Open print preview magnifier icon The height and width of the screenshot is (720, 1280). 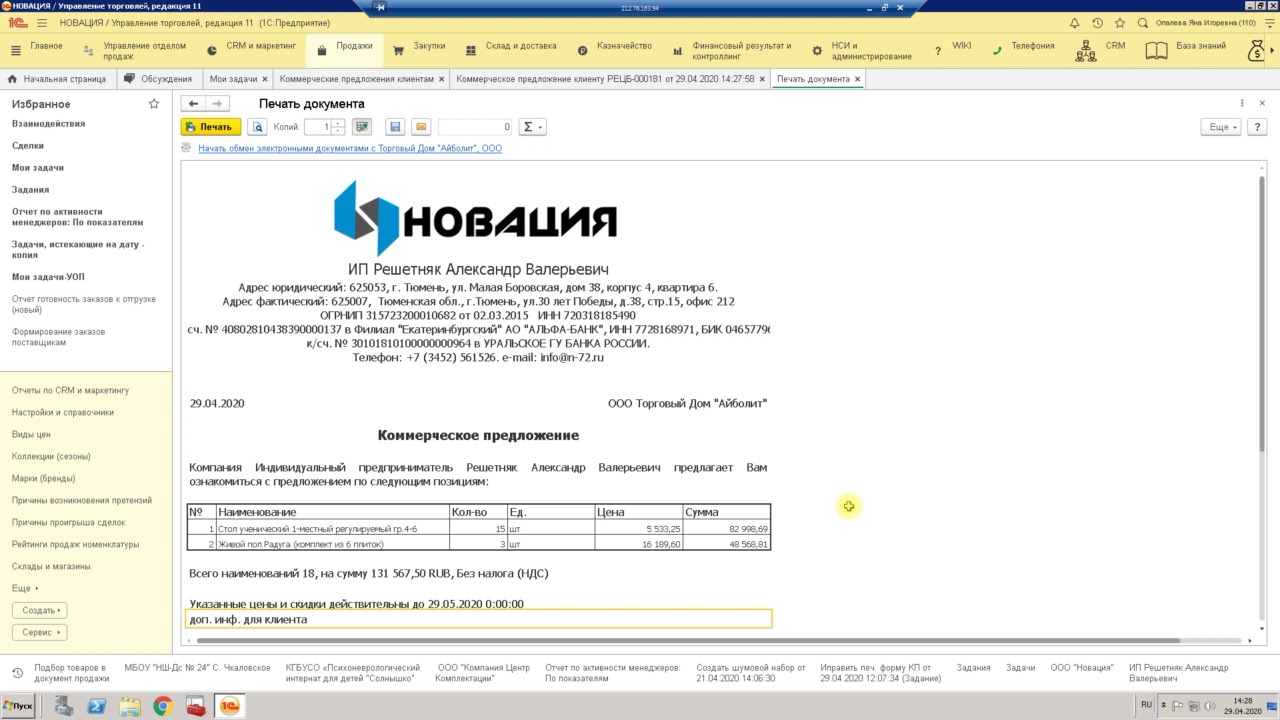(x=258, y=127)
